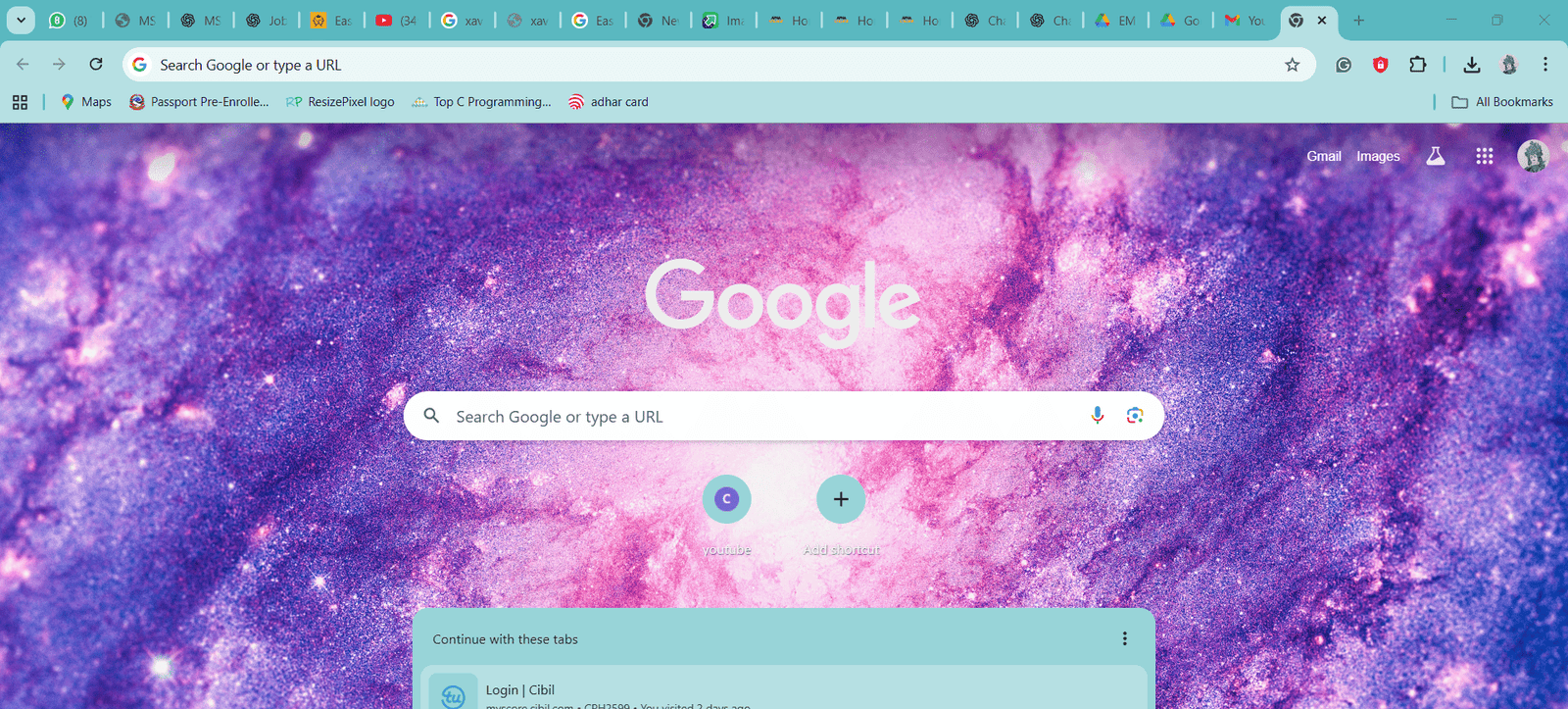Click the Add shortcut button
Image resolution: width=1568 pixels, height=709 pixels.
(x=840, y=499)
